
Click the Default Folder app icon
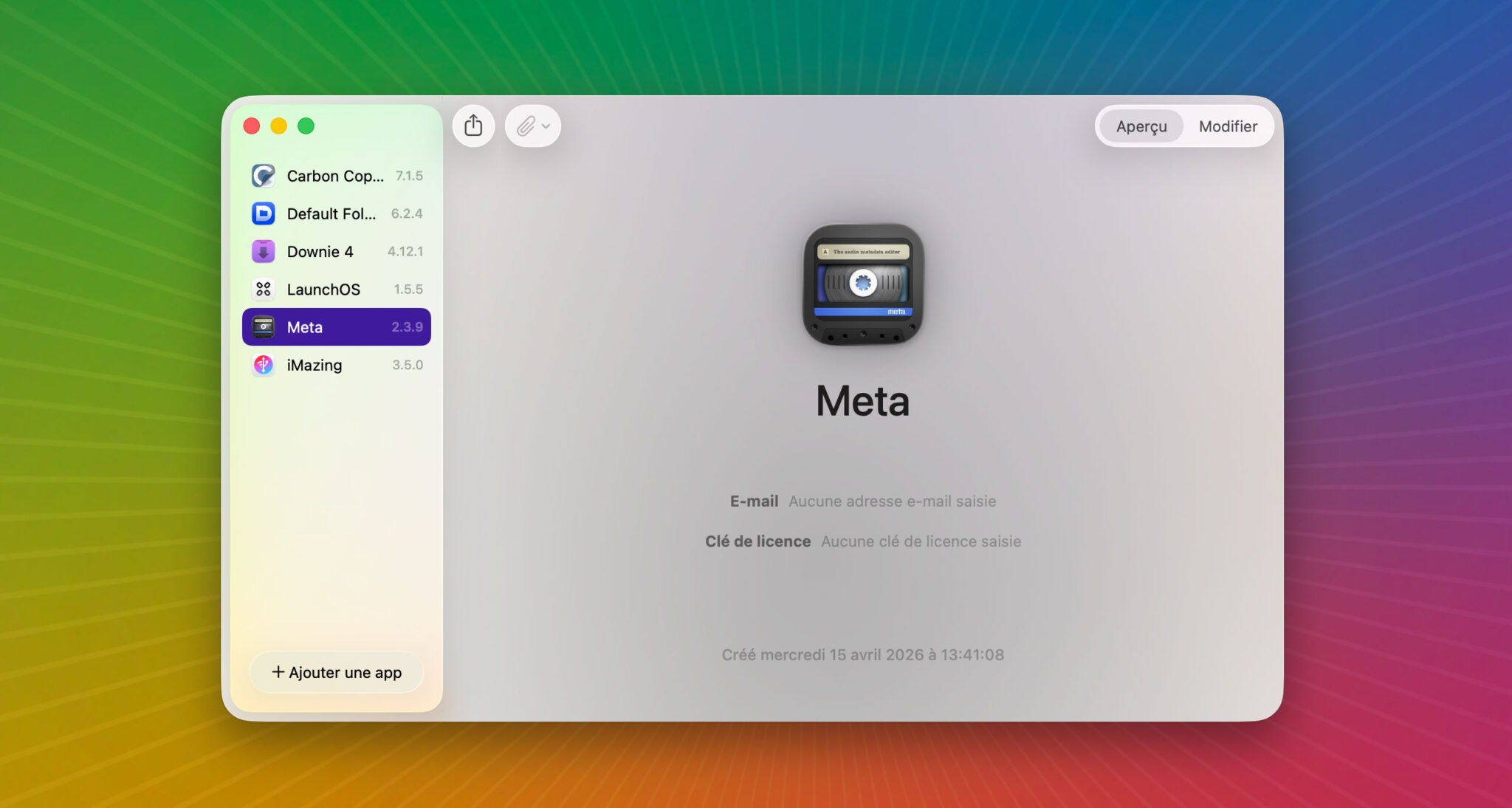point(264,213)
